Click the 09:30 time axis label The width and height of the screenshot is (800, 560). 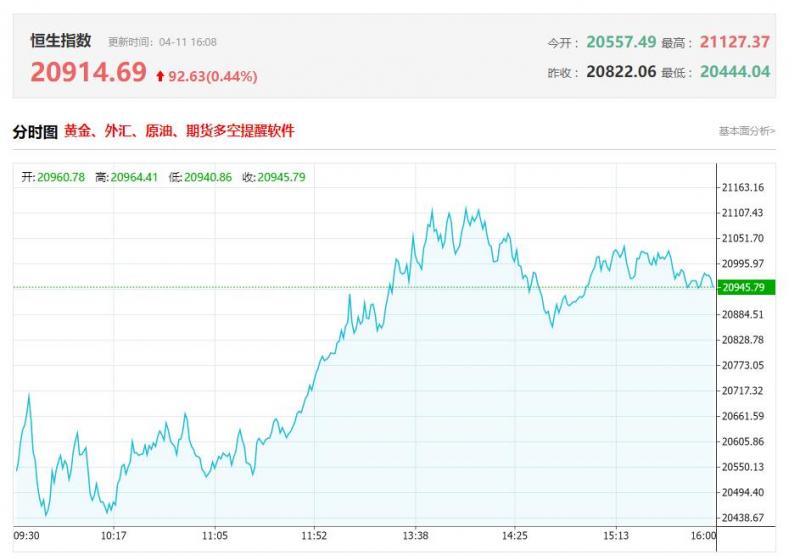(x=26, y=536)
